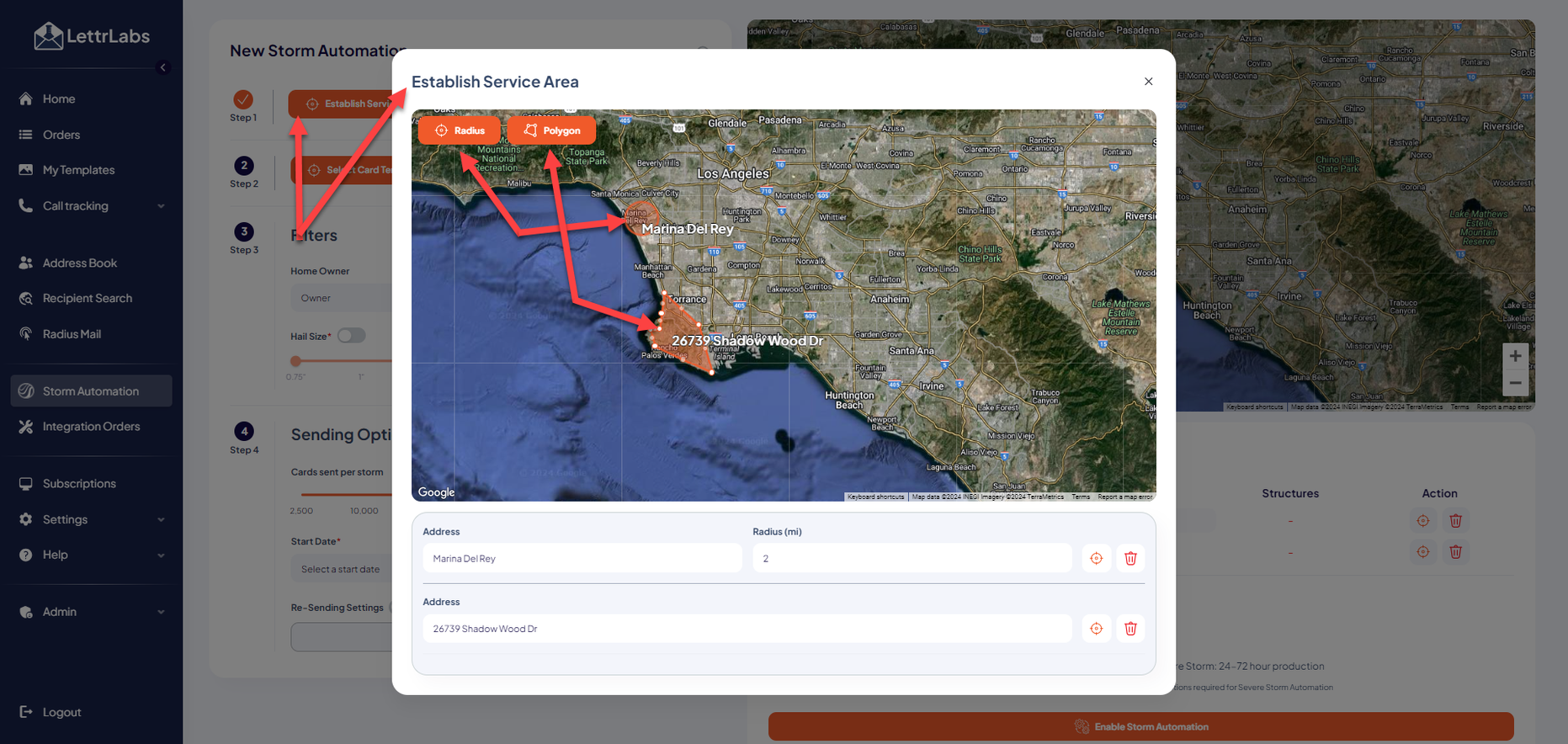The width and height of the screenshot is (1568, 744).
Task: Click the Orders list icon
Action: pyautogui.click(x=26, y=135)
